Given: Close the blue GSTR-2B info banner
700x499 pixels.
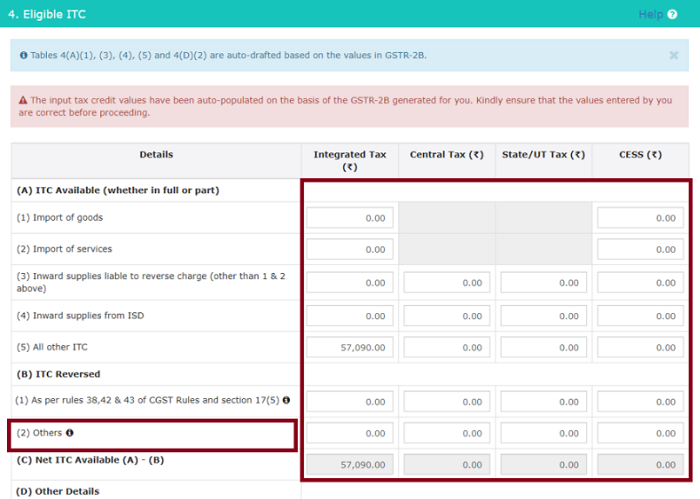Looking at the screenshot, I should (673, 55).
